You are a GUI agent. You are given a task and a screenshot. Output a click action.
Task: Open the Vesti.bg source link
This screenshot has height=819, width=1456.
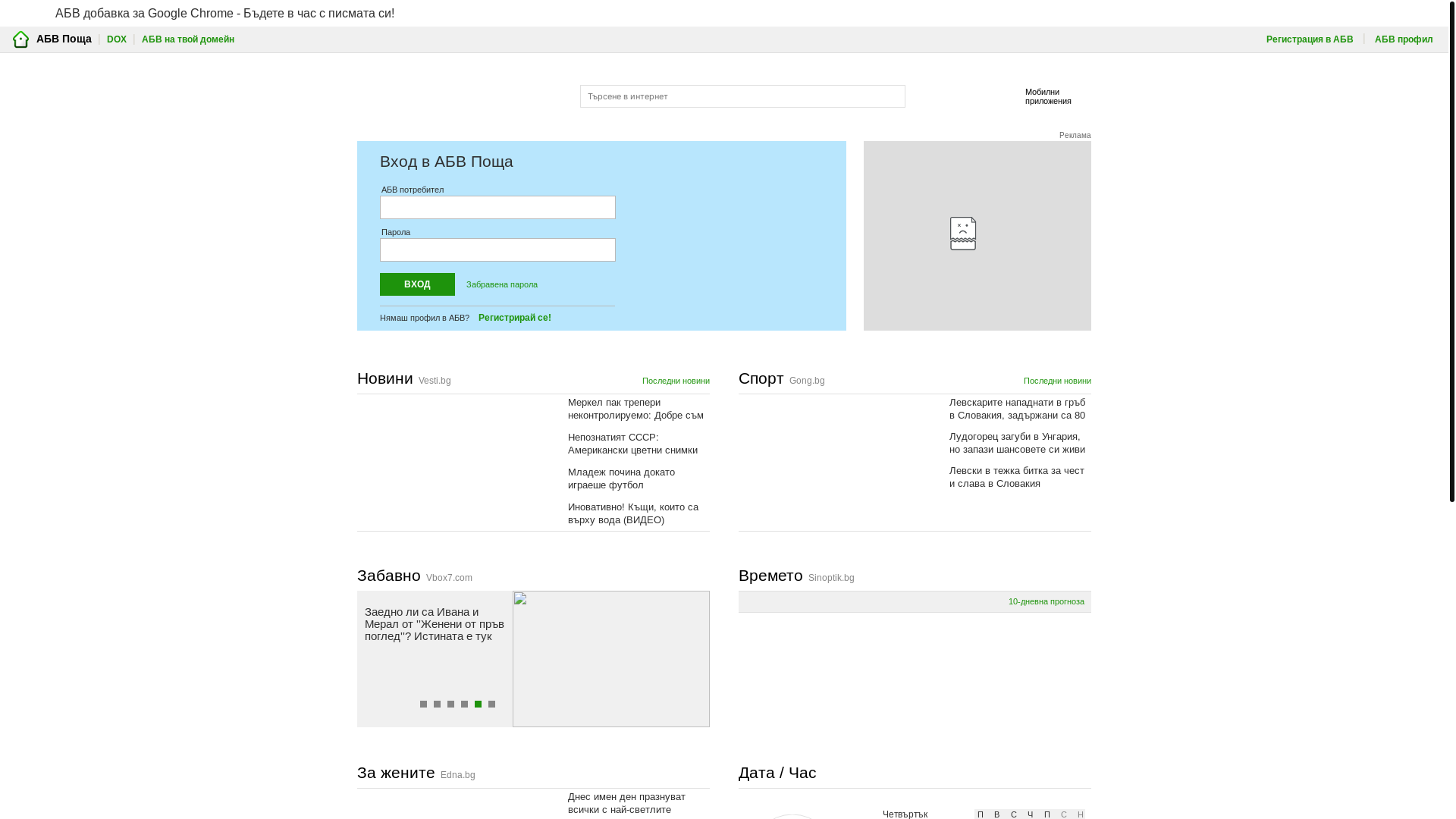(435, 381)
